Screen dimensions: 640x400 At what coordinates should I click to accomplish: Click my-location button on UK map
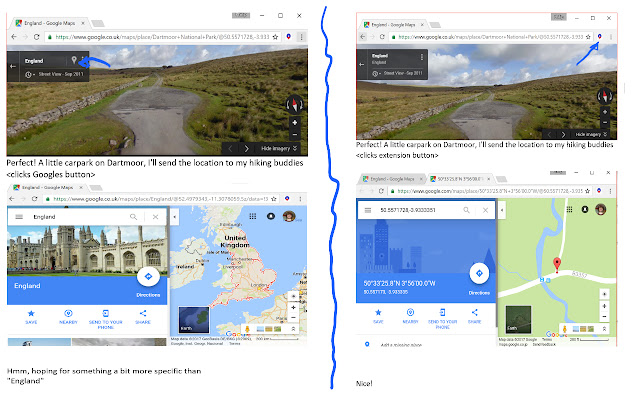(293, 296)
